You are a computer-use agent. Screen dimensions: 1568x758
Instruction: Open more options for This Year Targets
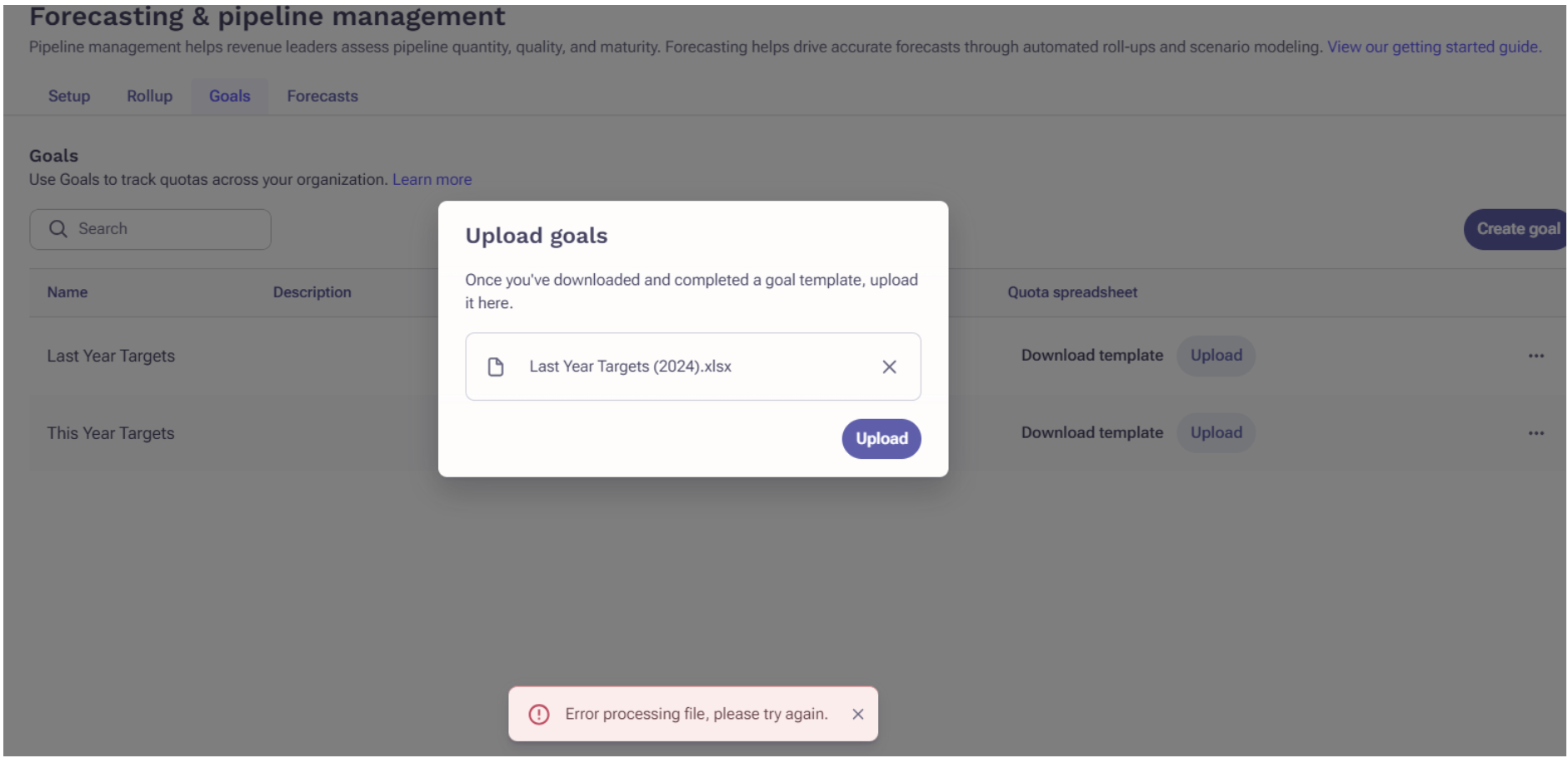[1536, 433]
